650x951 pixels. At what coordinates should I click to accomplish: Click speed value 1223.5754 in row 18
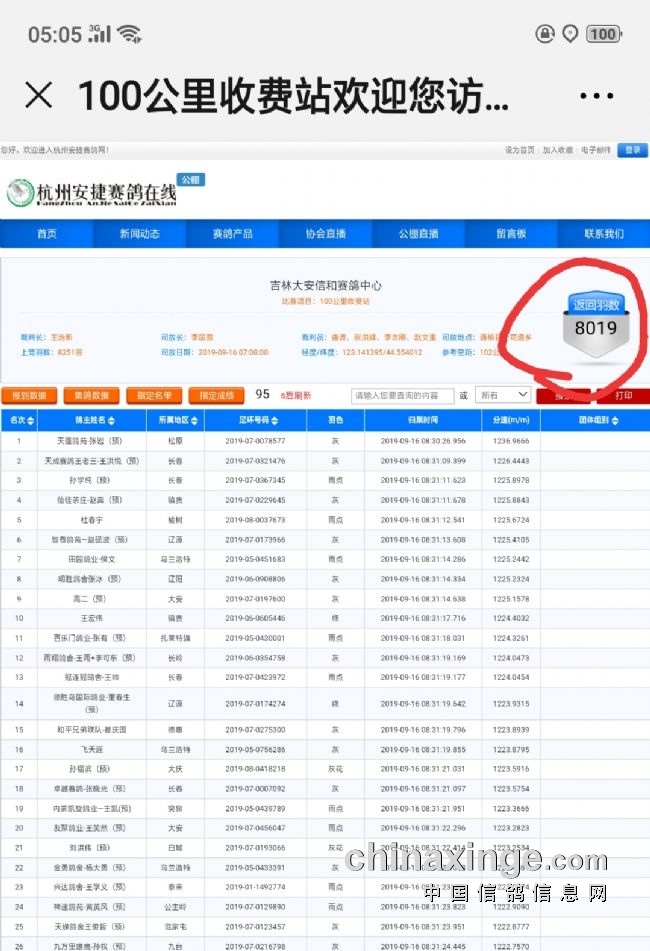point(511,788)
